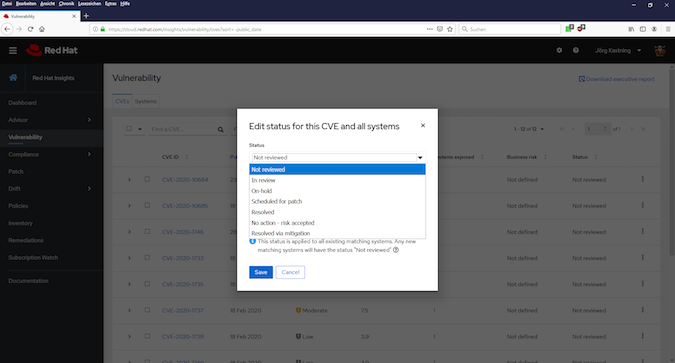This screenshot has width=675, height=363.
Task: Toggle the bulk select-all checkbox
Action: click(129, 128)
